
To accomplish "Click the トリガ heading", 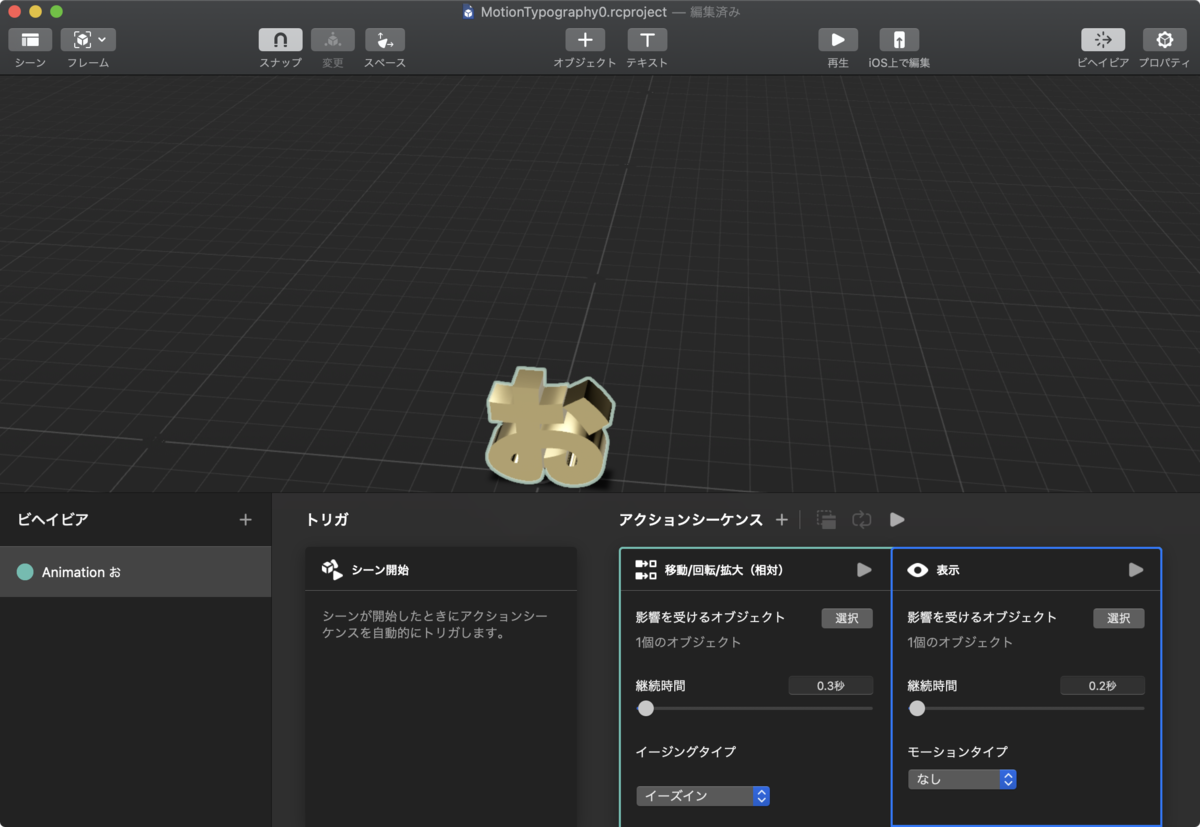I will 327,520.
